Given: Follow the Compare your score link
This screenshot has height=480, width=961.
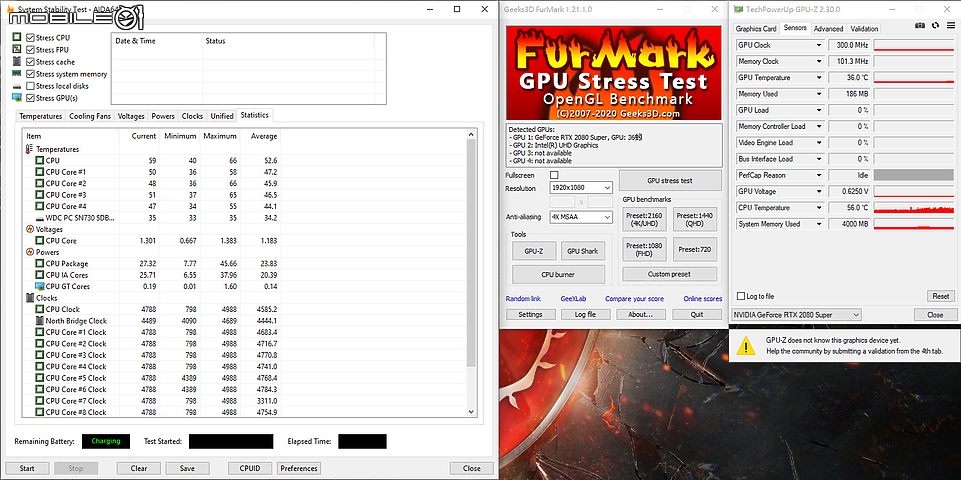Looking at the screenshot, I should click(634, 299).
